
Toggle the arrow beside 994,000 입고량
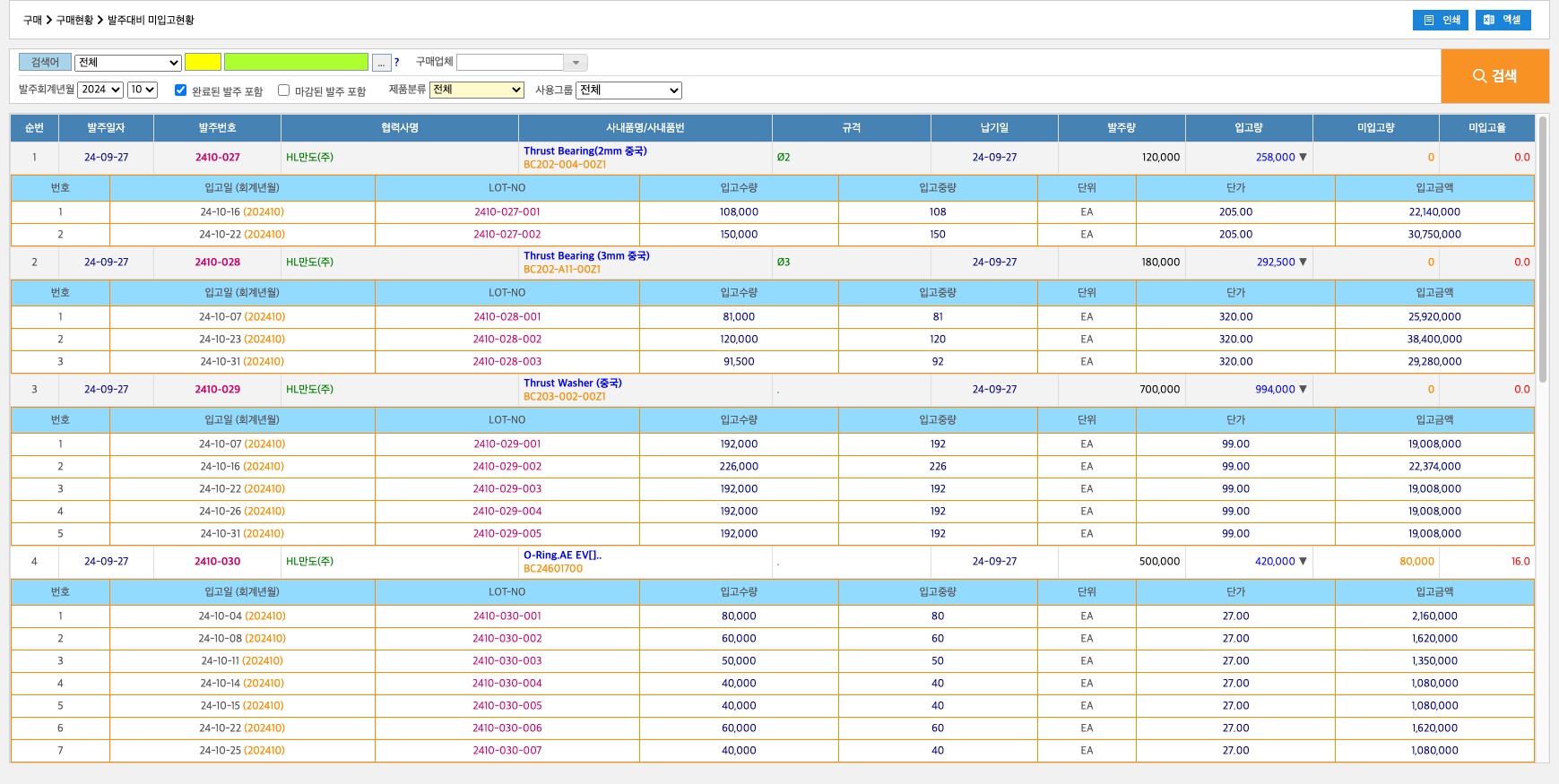tap(1303, 390)
